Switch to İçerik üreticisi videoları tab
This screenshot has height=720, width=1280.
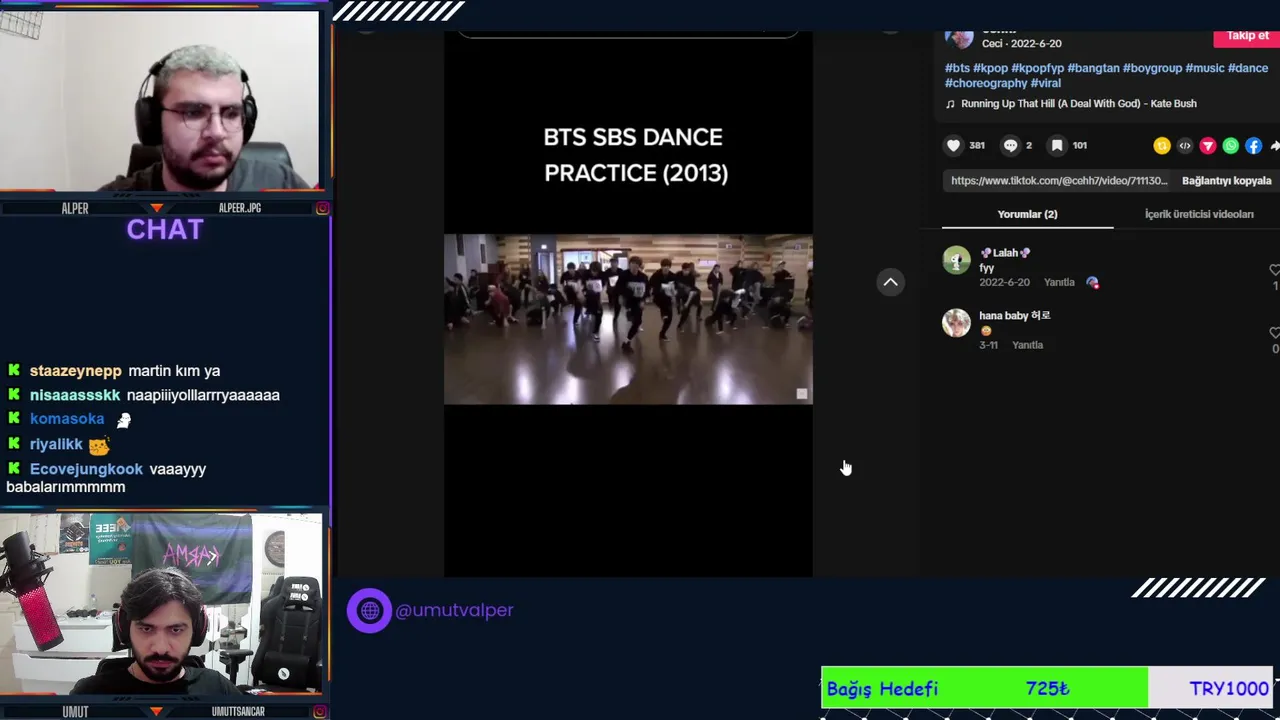click(1199, 214)
